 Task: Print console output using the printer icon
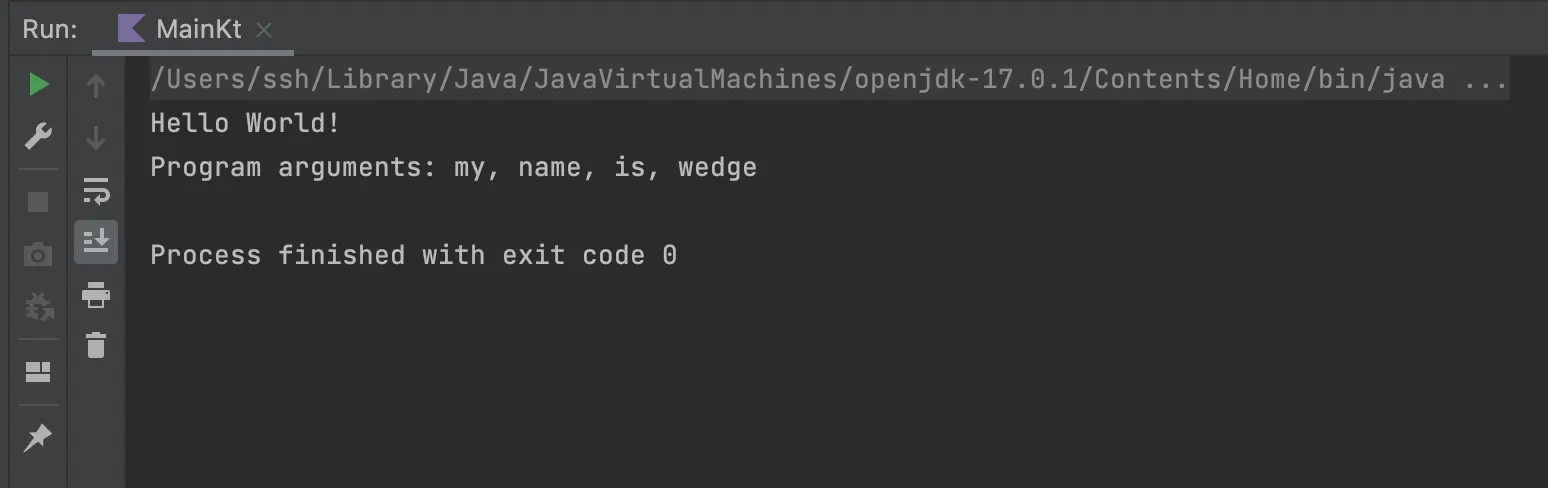(96, 294)
